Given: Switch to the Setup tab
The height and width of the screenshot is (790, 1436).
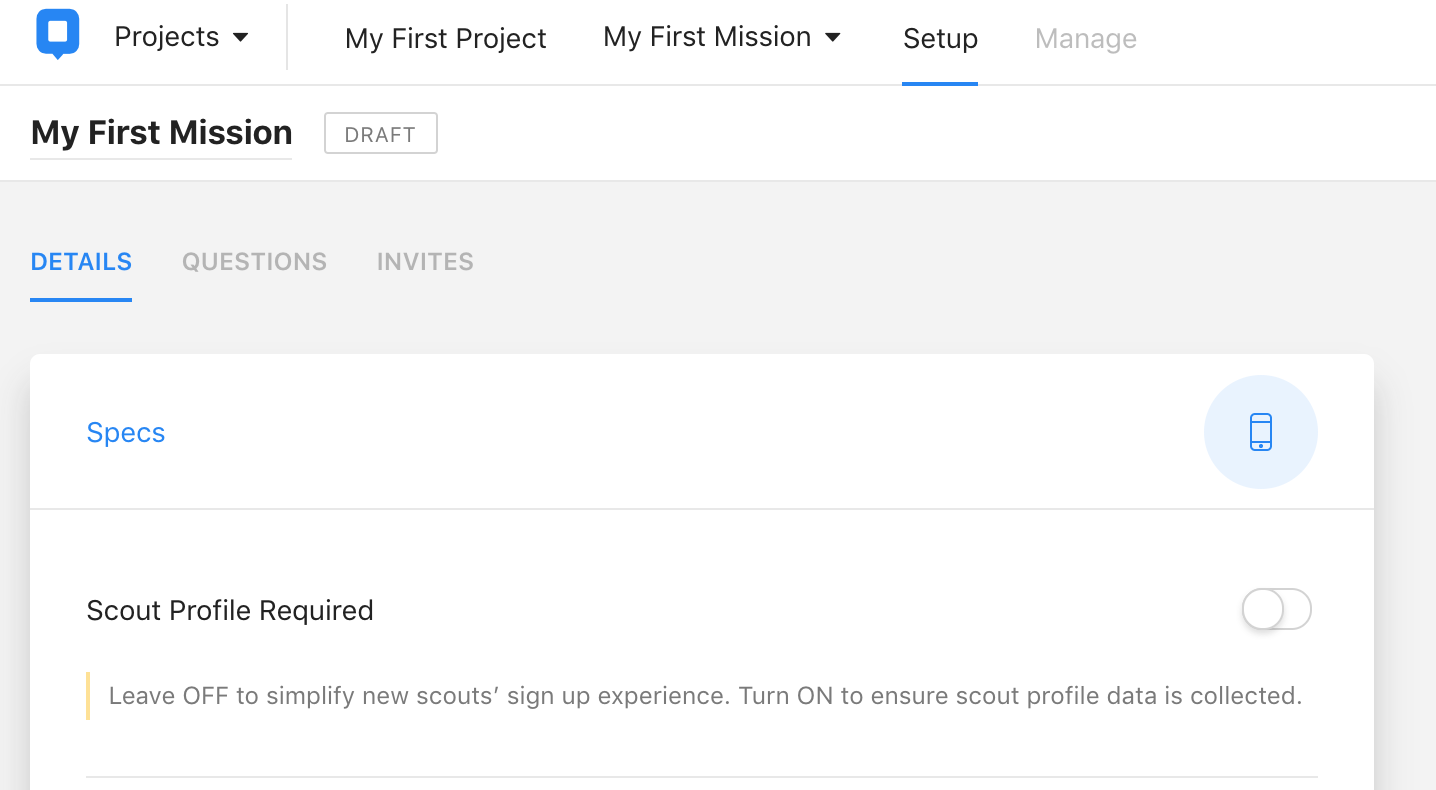Looking at the screenshot, I should tap(940, 39).
